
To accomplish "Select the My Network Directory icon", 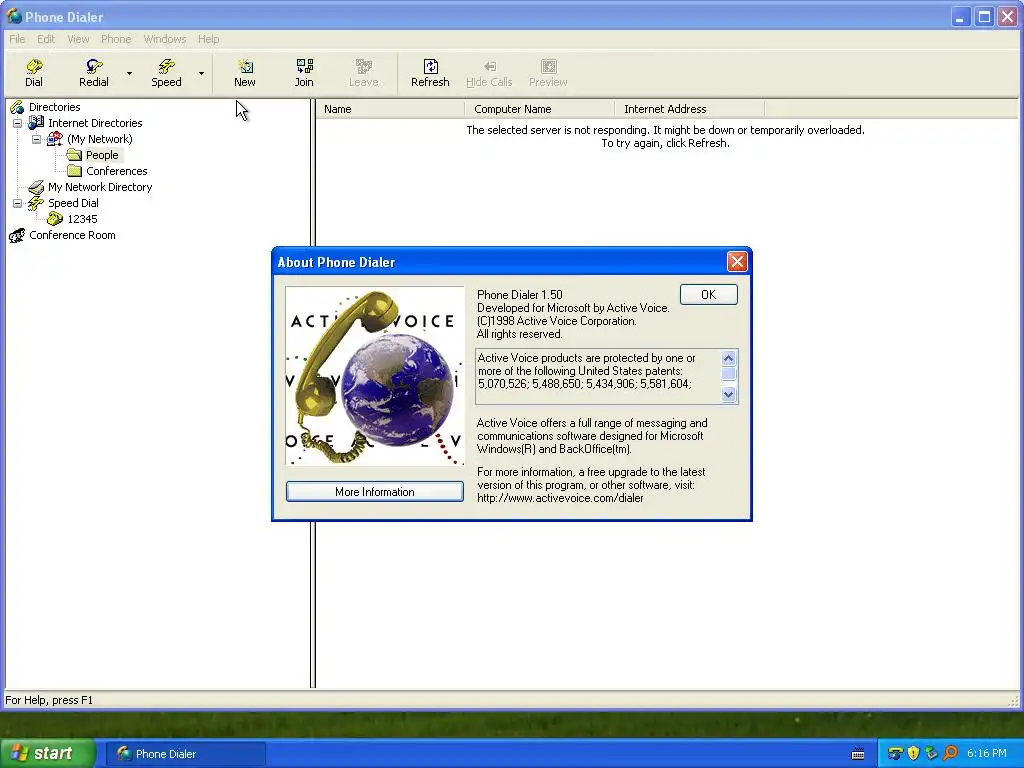I will pyautogui.click(x=37, y=187).
